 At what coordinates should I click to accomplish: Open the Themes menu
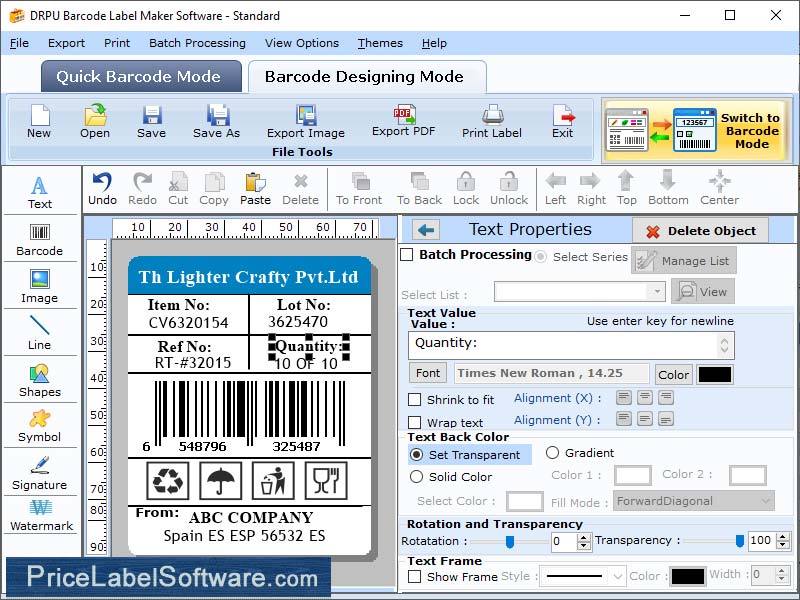pyautogui.click(x=379, y=43)
